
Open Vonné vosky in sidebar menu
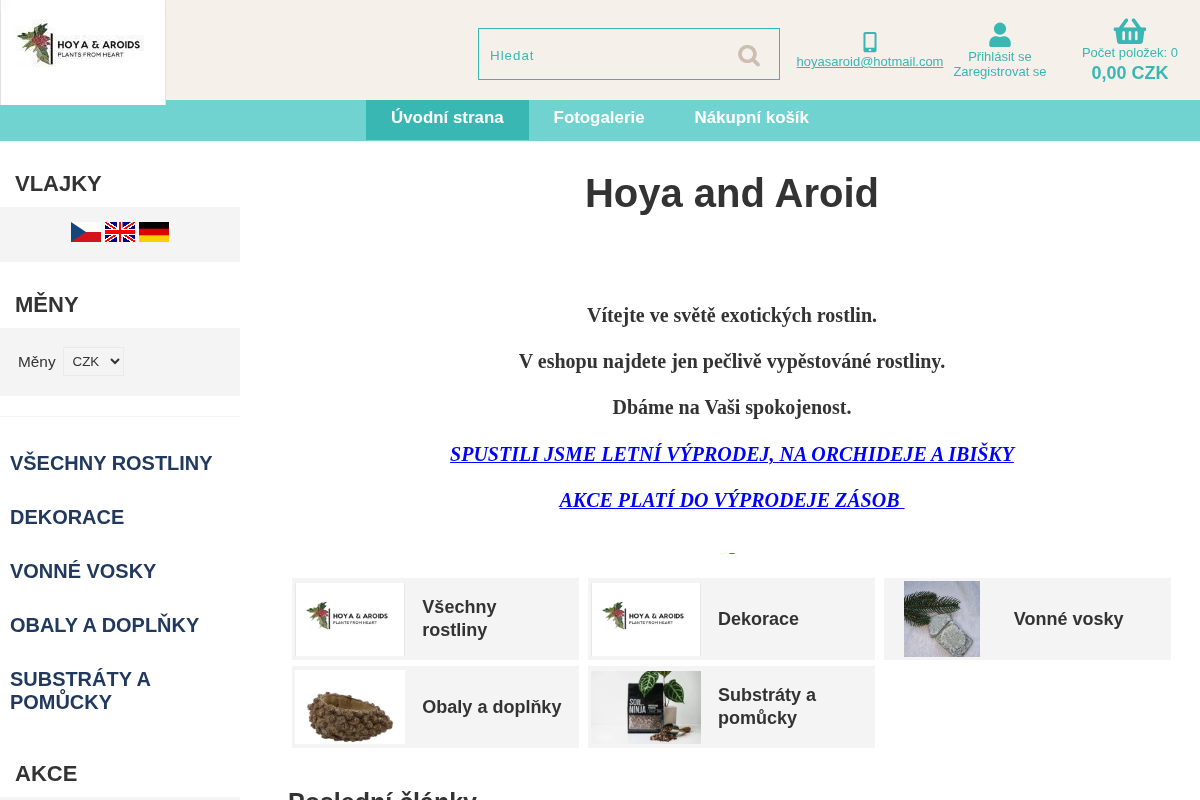pyautogui.click(x=83, y=571)
